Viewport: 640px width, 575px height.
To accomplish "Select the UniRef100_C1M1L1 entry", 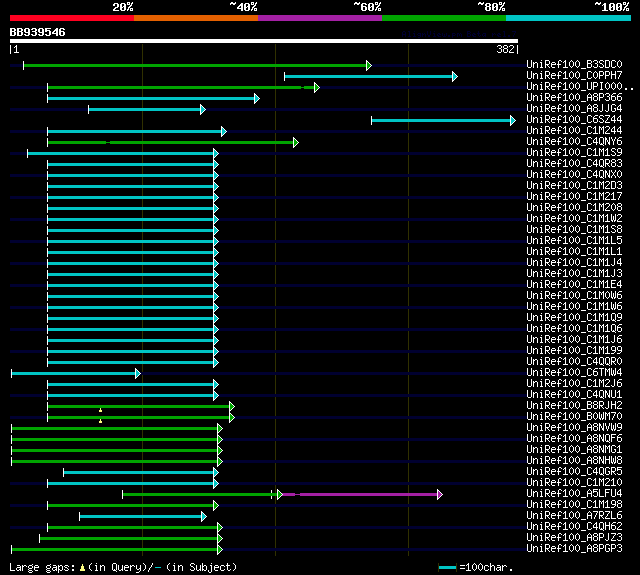I will point(574,252).
